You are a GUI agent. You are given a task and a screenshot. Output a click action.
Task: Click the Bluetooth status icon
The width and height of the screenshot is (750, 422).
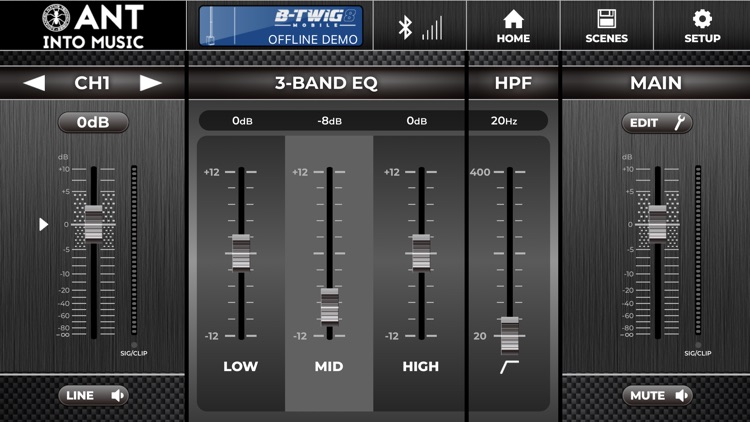[x=405, y=27]
